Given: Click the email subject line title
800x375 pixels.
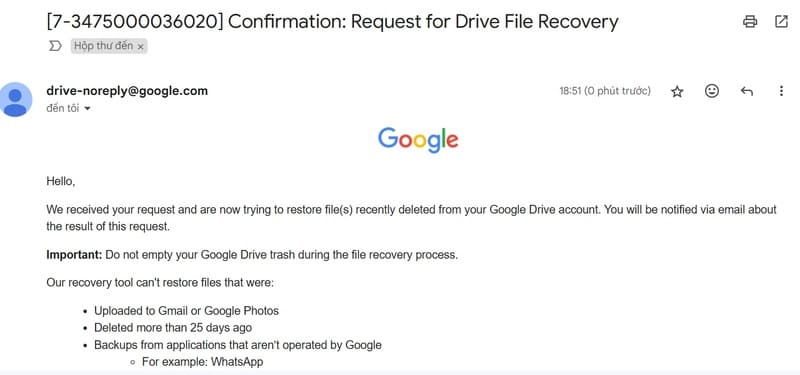Looking at the screenshot, I should click(x=332, y=22).
